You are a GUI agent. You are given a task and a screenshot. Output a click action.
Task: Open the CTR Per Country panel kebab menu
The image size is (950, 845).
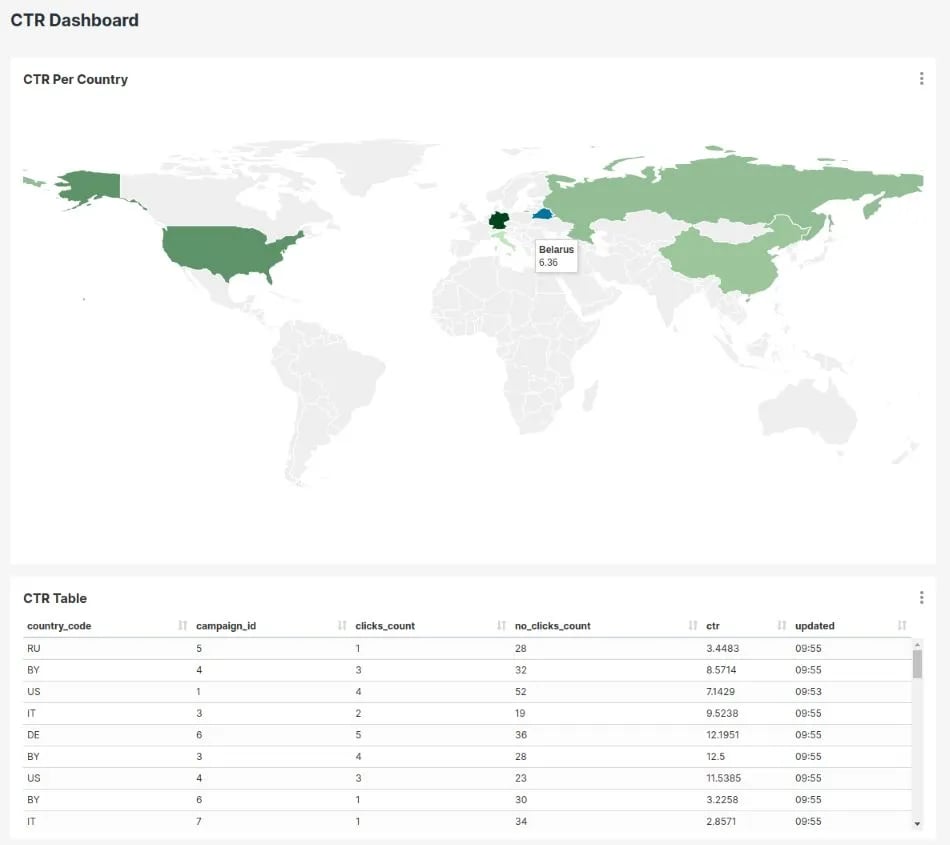point(921,77)
